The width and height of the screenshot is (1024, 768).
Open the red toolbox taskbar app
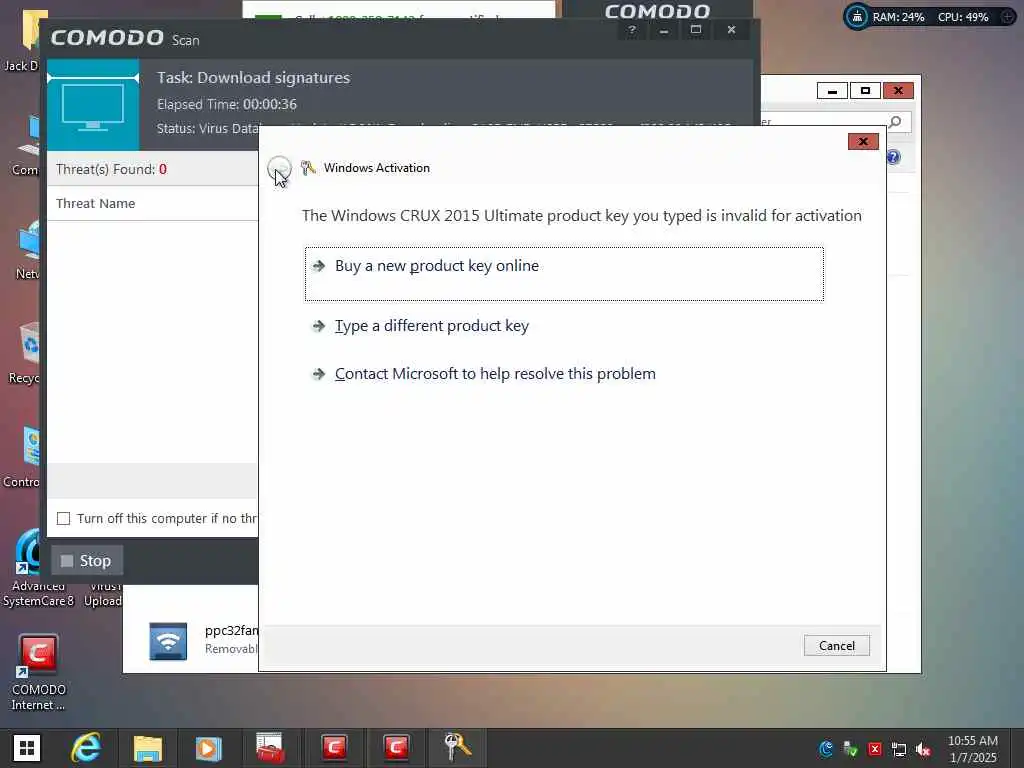coord(270,748)
